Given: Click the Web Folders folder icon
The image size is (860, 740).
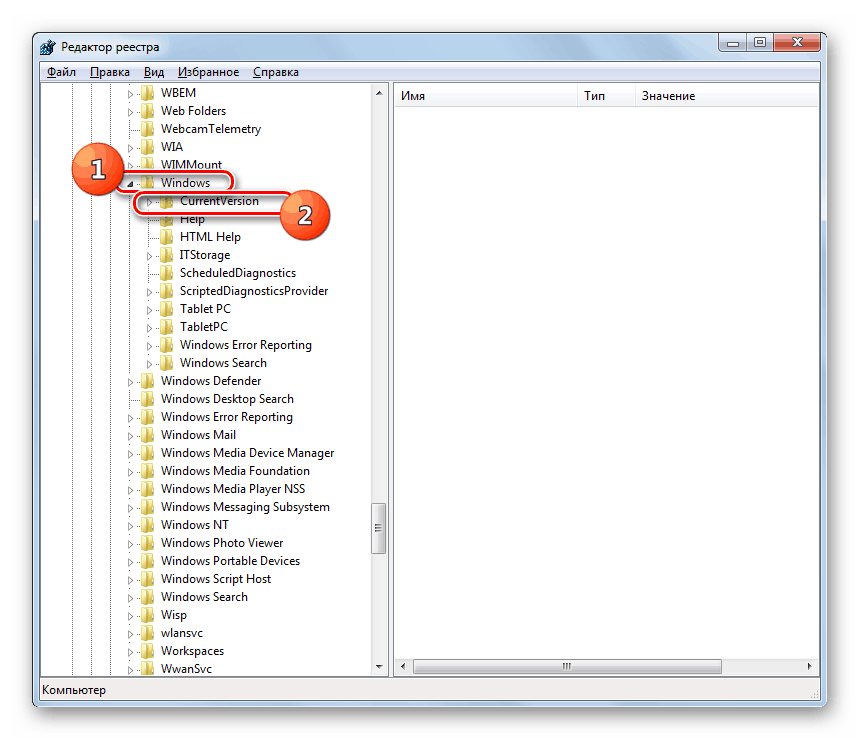Looking at the screenshot, I should [148, 111].
